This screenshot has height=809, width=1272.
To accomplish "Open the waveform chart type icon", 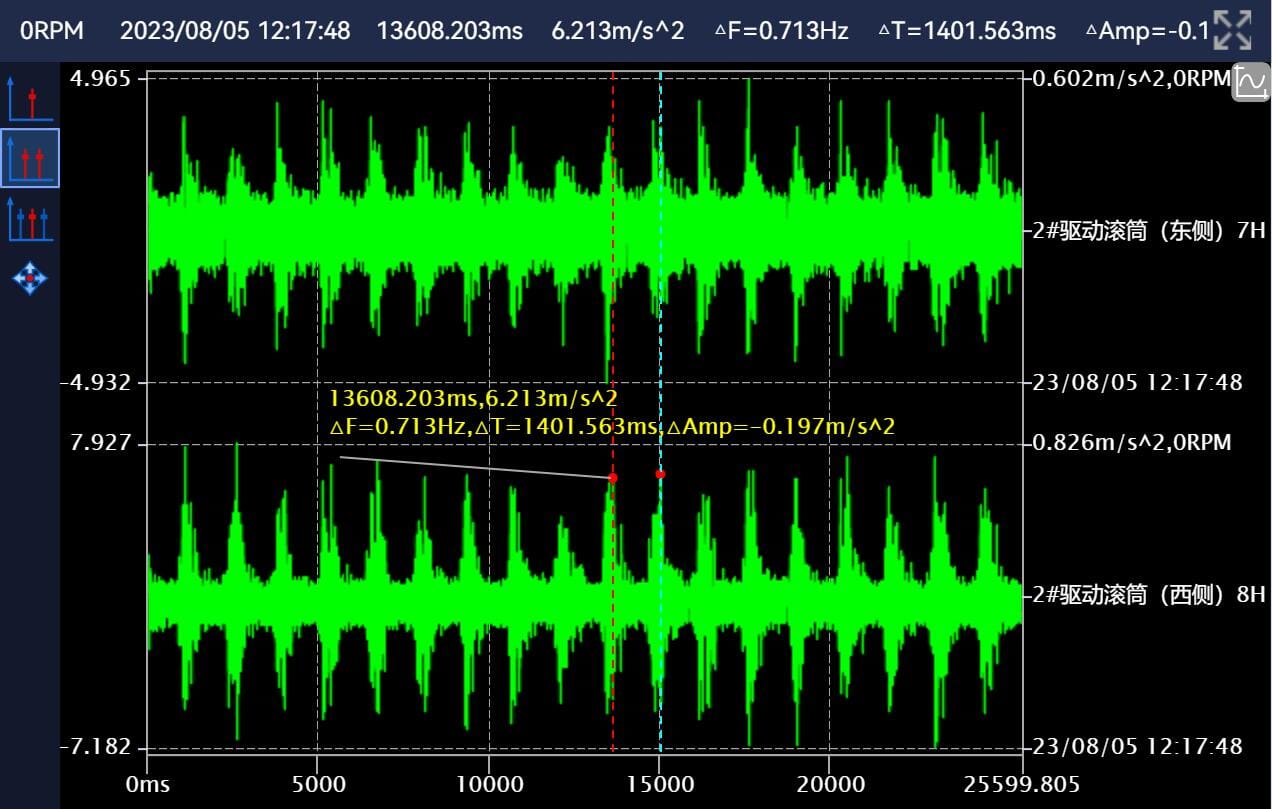I will point(1251,82).
